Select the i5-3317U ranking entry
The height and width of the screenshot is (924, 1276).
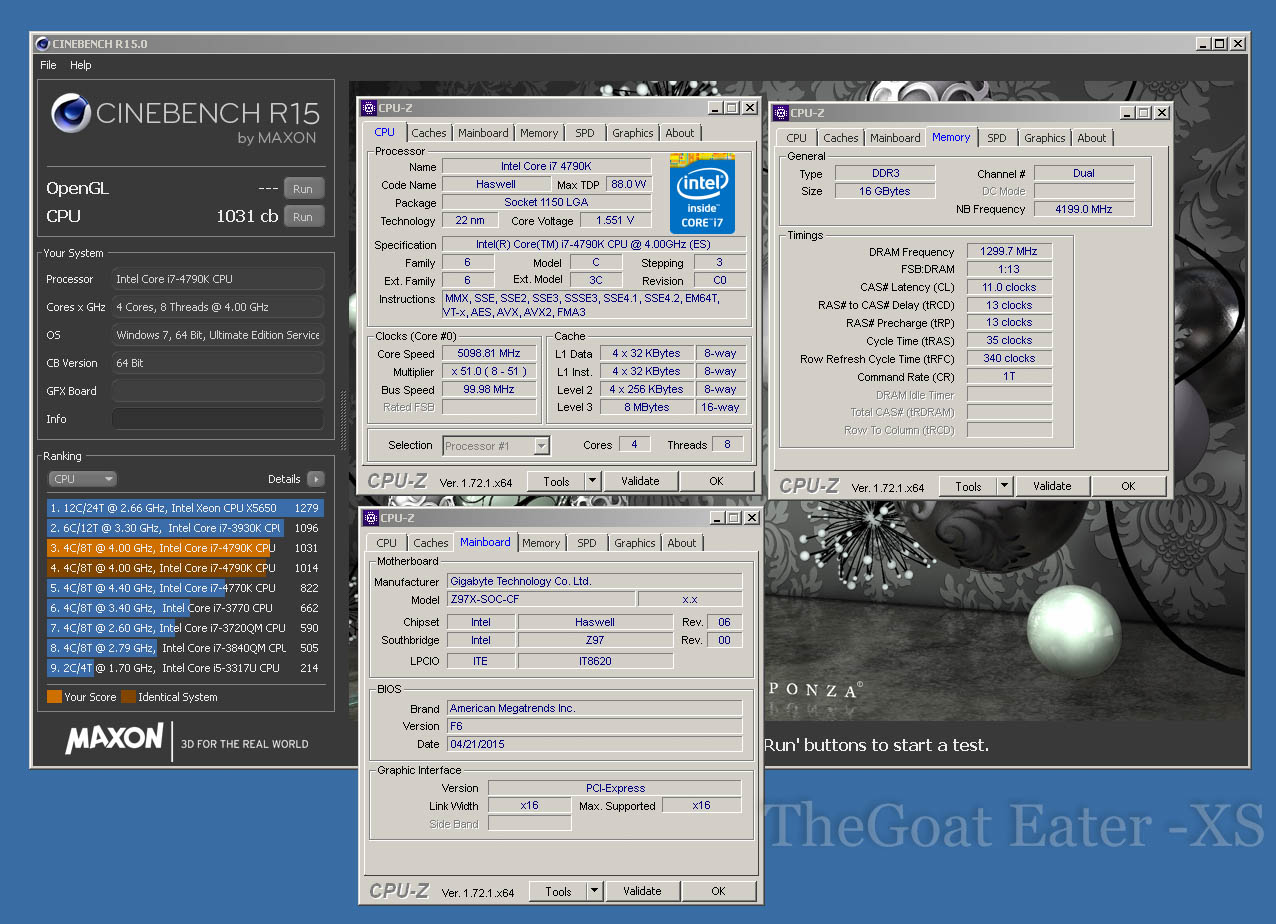185,668
